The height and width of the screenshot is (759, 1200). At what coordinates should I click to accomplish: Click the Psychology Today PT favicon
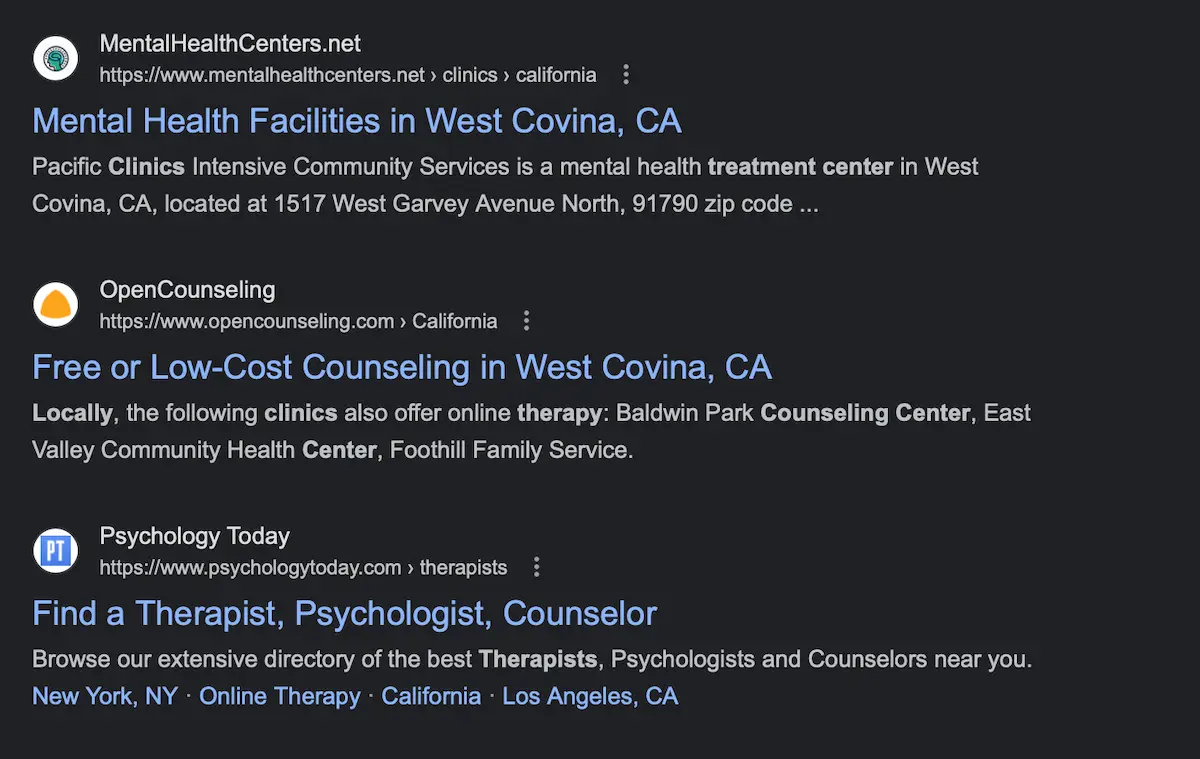(x=55, y=551)
